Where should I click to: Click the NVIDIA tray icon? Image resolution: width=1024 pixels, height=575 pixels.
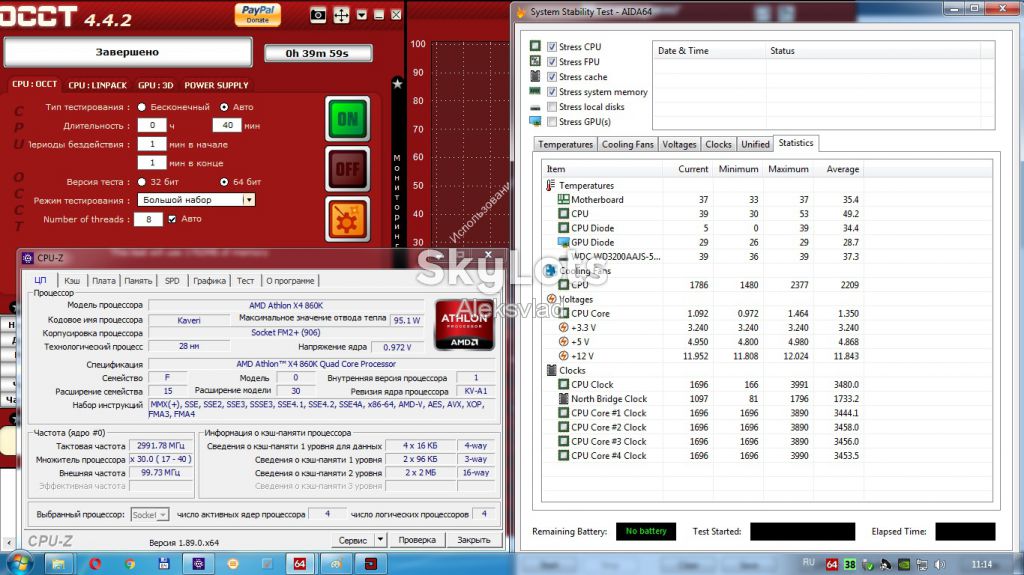[903, 564]
